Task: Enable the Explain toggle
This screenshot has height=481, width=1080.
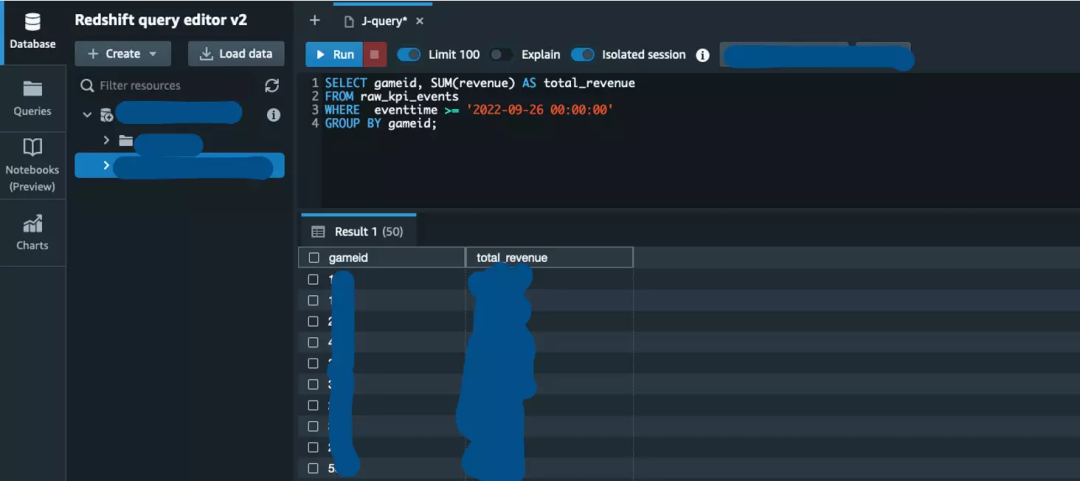Action: (x=501, y=54)
